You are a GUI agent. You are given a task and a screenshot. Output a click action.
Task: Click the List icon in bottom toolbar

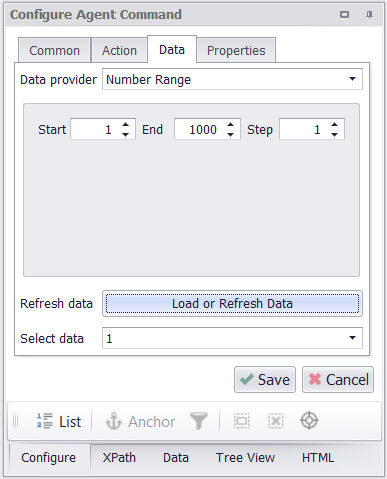click(45, 421)
